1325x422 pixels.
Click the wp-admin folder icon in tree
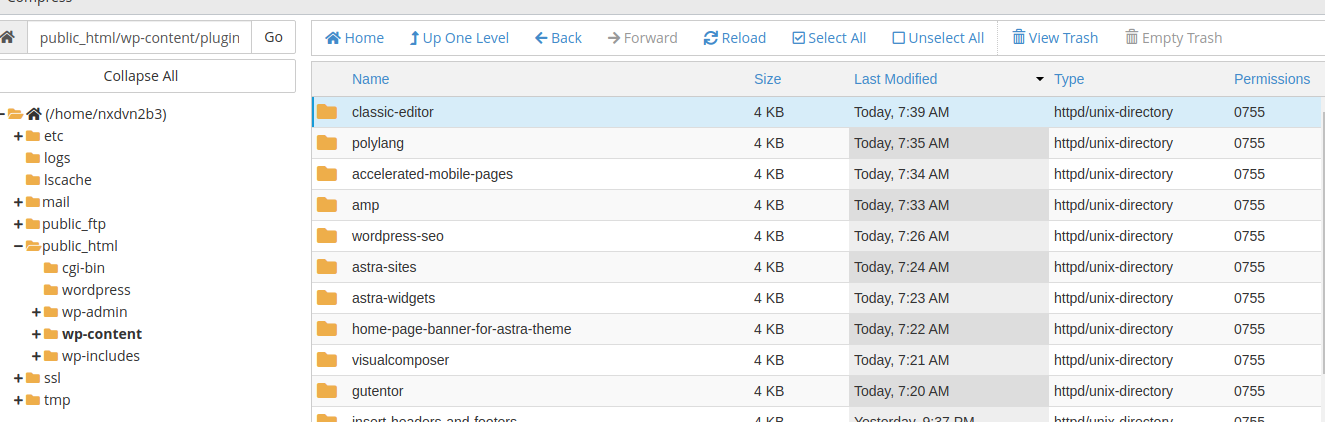[51, 312]
